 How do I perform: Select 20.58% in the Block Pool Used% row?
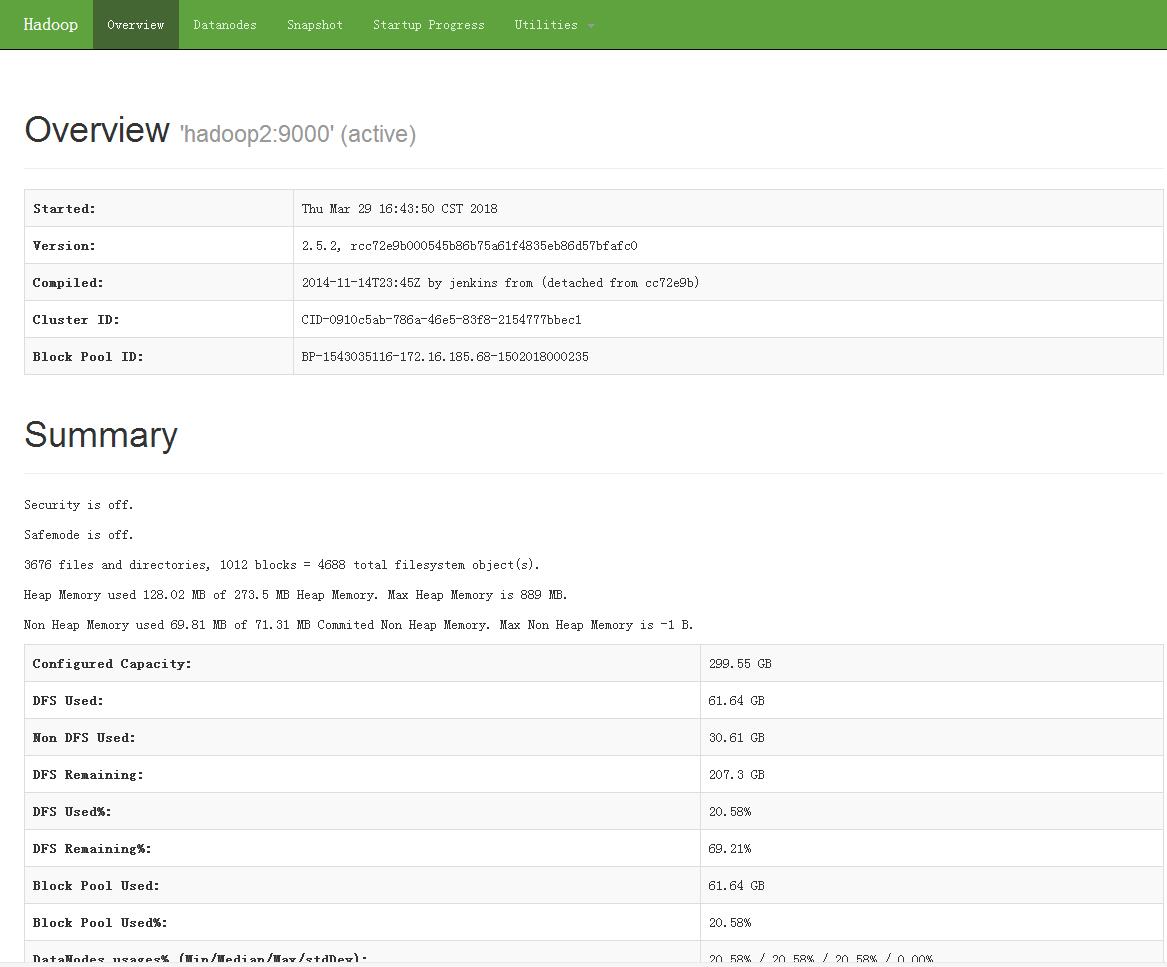pyautogui.click(x=729, y=923)
